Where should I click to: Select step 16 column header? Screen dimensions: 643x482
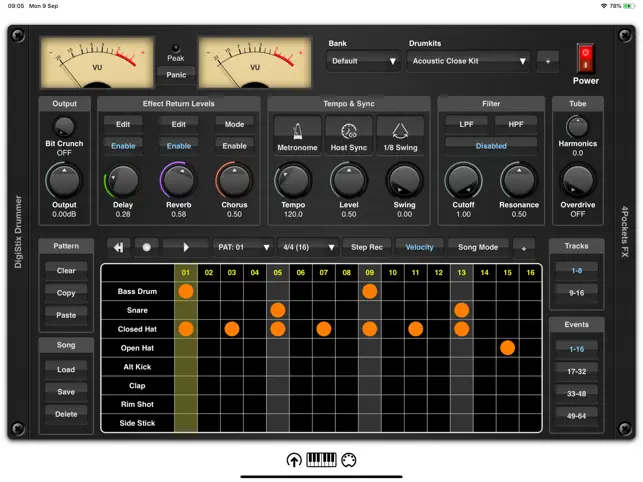click(x=530, y=272)
